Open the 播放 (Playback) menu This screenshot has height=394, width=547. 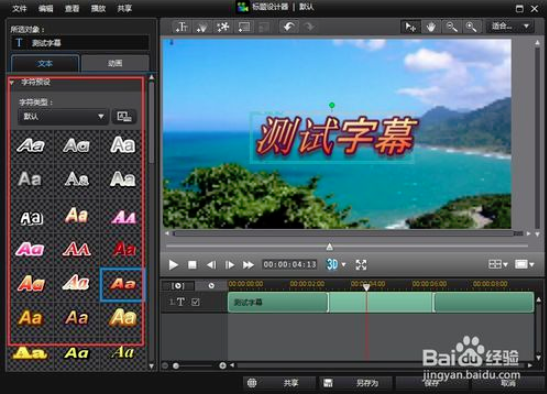[x=98, y=8]
